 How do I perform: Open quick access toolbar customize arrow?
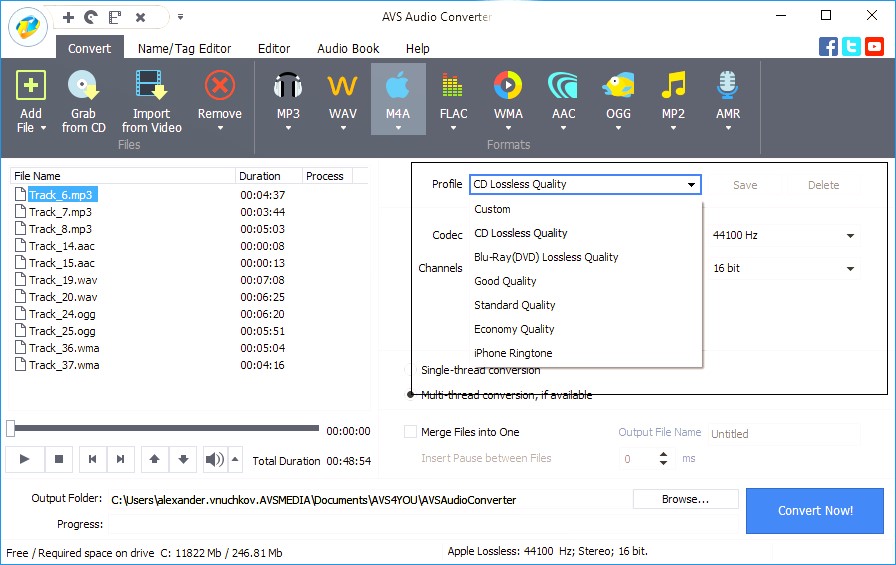coord(181,17)
